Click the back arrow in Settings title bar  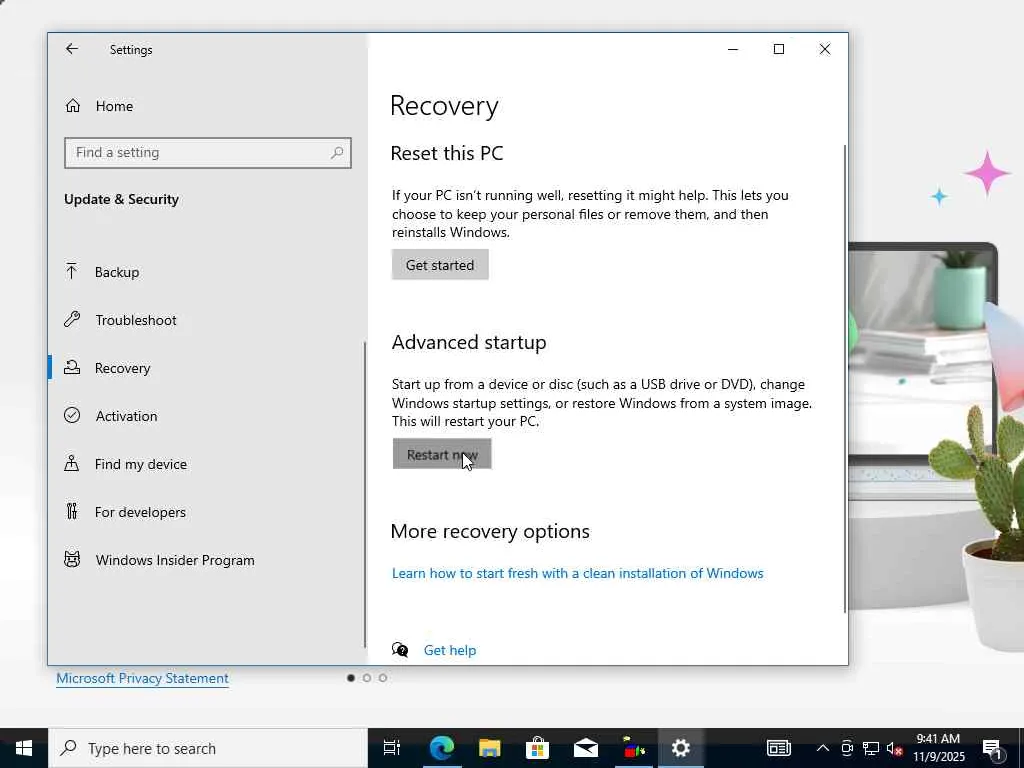click(x=72, y=49)
